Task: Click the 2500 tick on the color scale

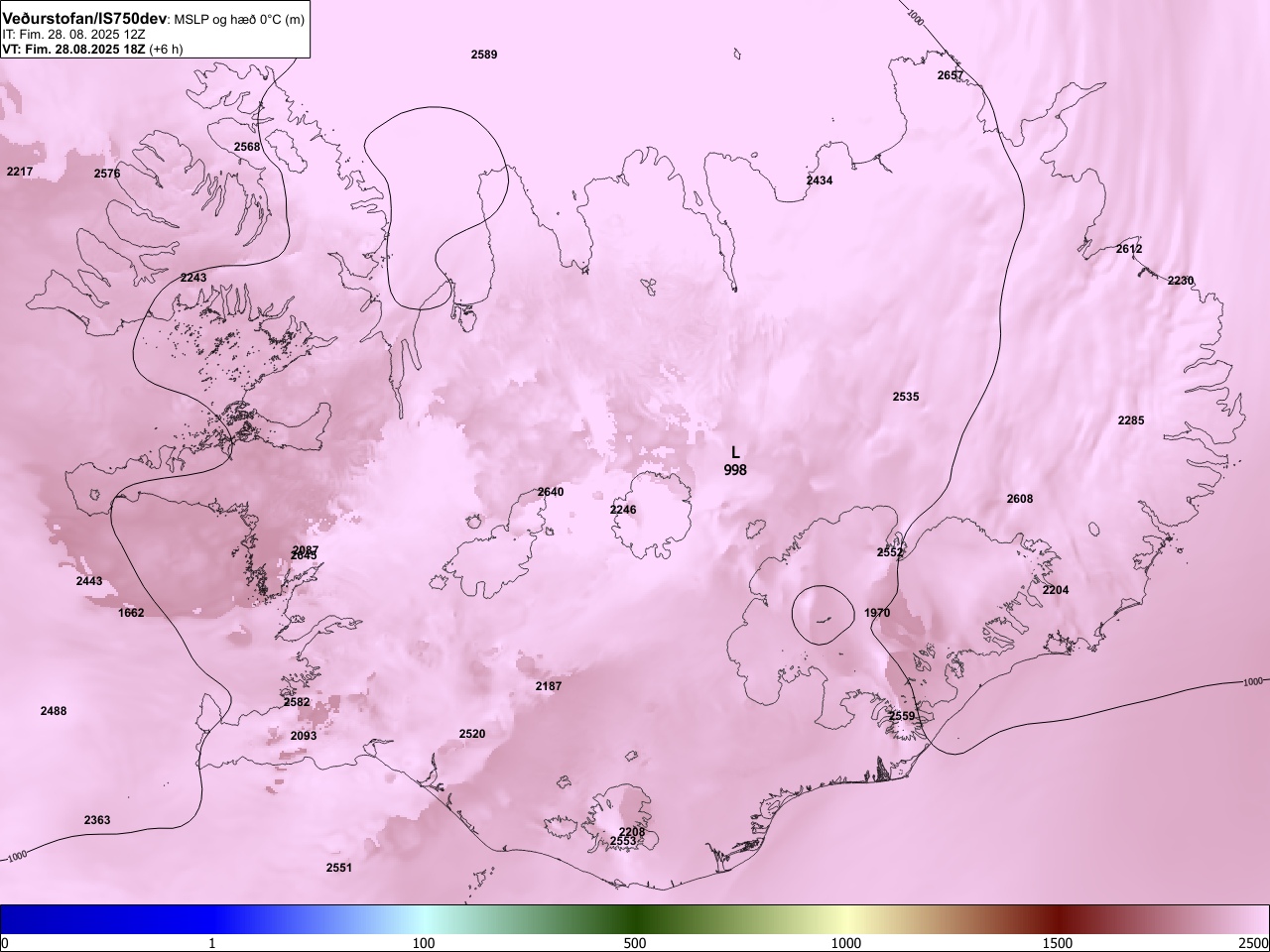Action: [1254, 943]
